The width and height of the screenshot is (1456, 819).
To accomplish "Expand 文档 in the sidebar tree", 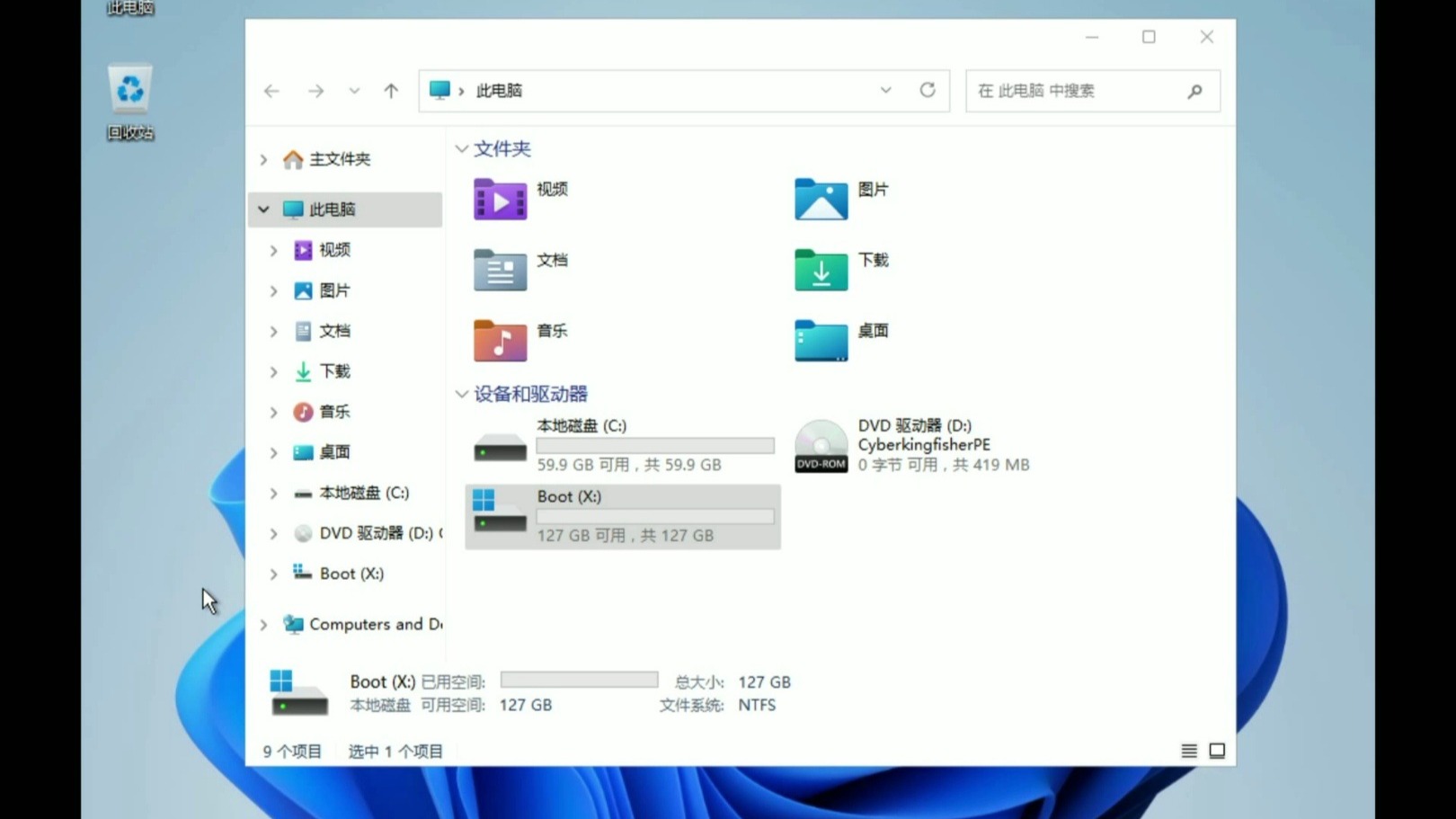I will [x=273, y=332].
